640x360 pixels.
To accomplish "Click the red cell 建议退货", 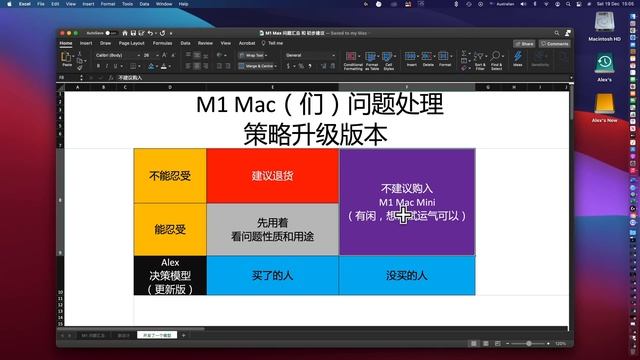I will tap(273, 176).
